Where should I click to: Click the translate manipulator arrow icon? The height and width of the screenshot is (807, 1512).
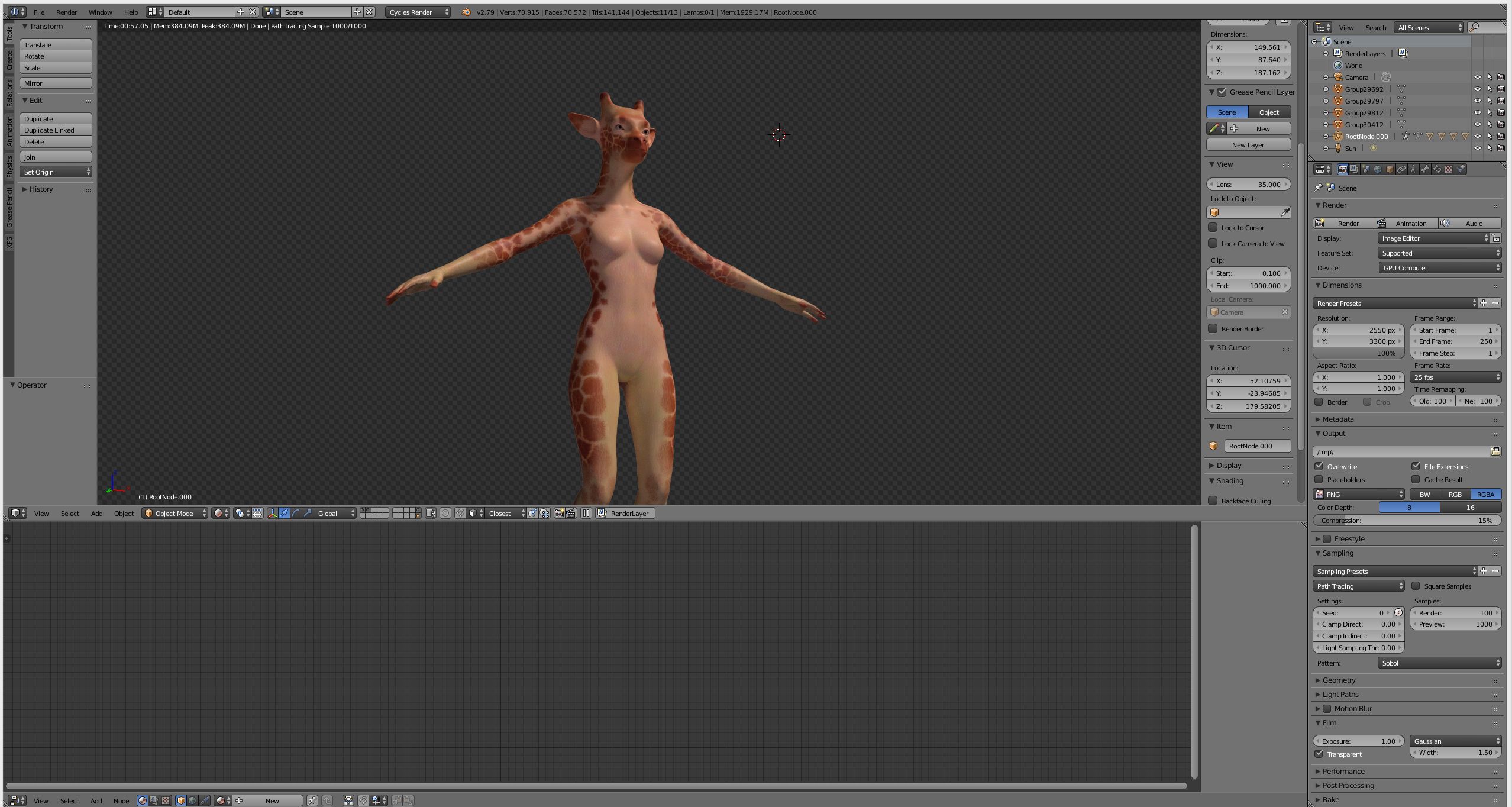click(x=284, y=514)
